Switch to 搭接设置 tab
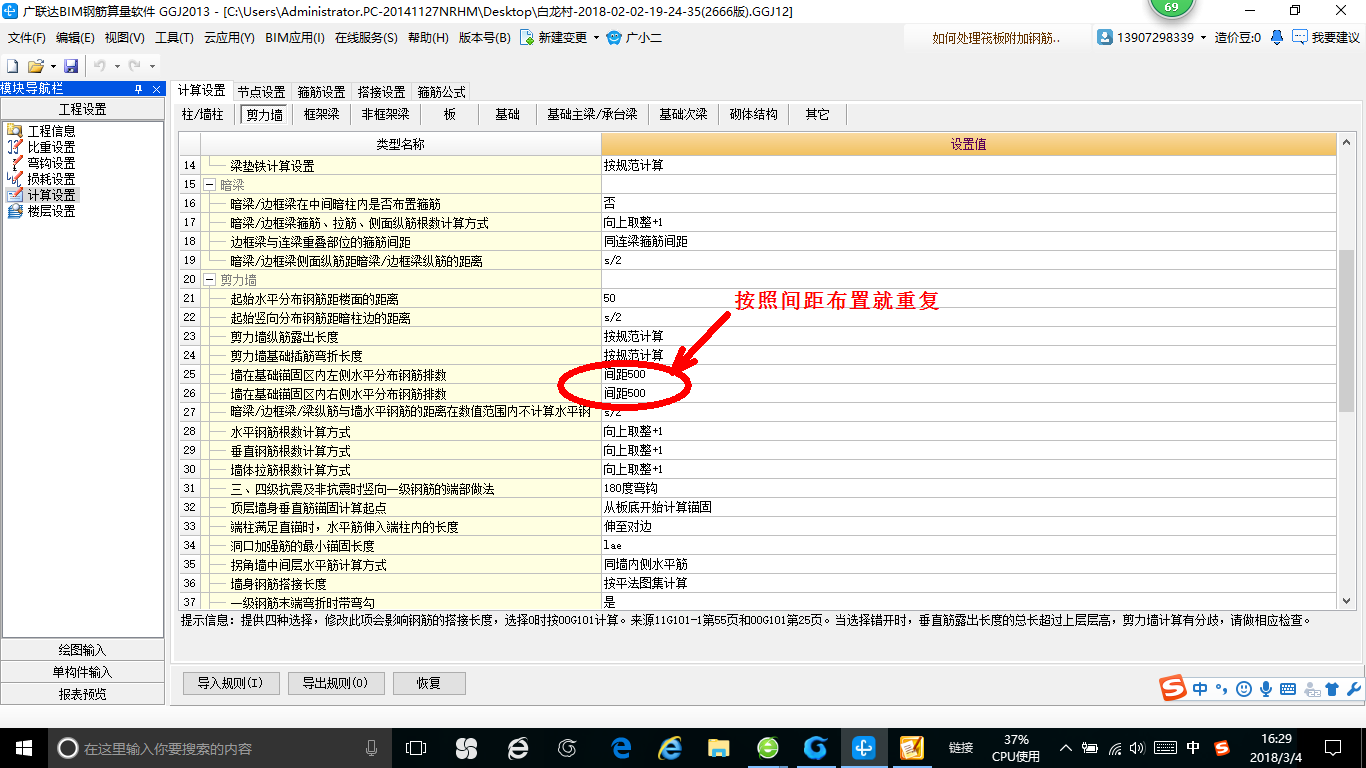Screen dimensions: 1366x768 point(381,92)
